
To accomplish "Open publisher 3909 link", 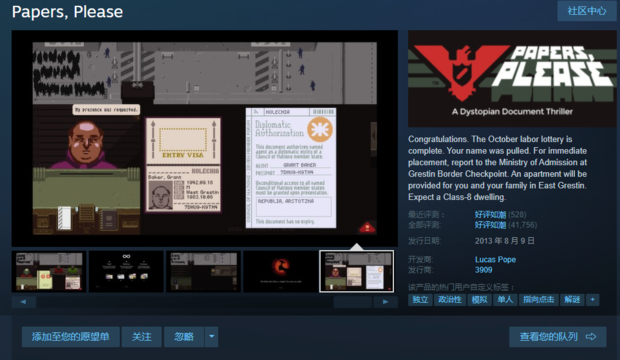I will (x=483, y=270).
